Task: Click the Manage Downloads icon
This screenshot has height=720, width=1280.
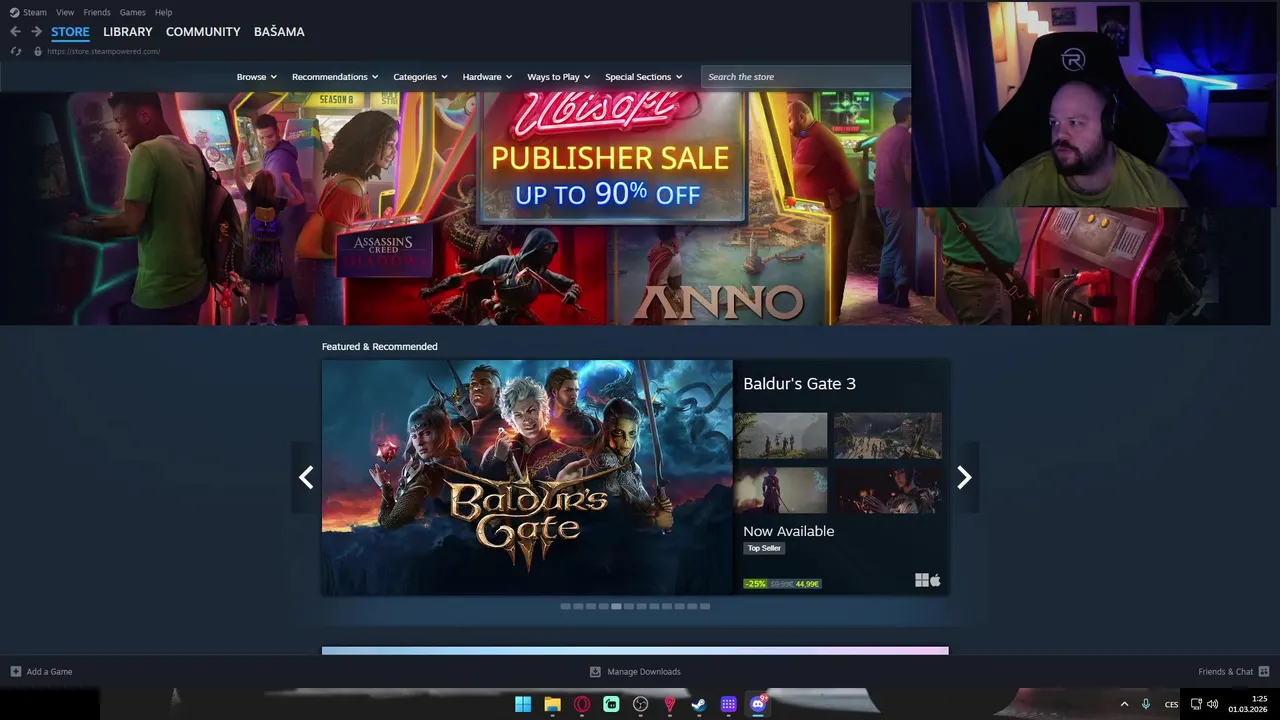Action: coord(595,671)
